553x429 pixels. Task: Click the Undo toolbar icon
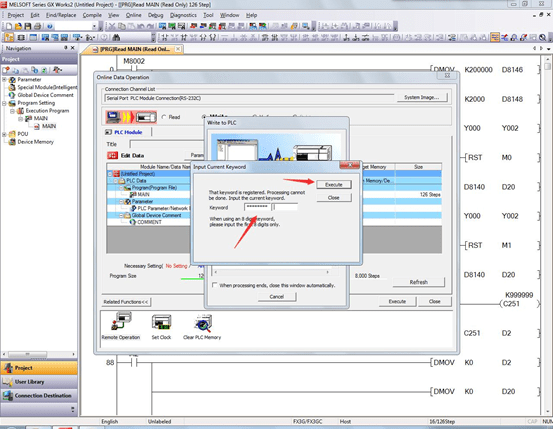[140, 26]
